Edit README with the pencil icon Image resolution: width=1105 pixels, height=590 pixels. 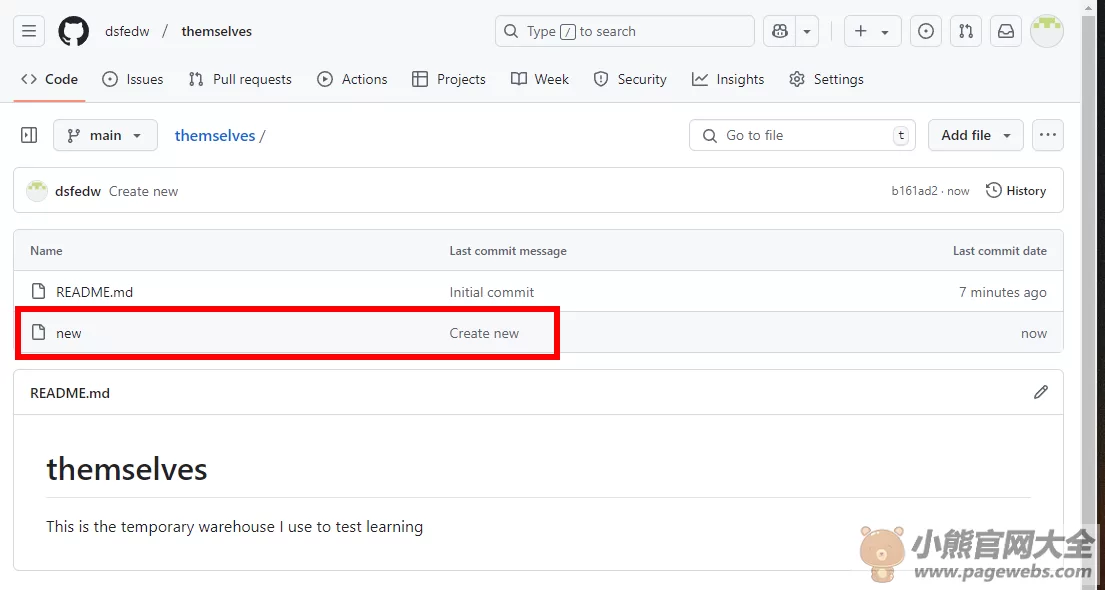[1041, 393]
